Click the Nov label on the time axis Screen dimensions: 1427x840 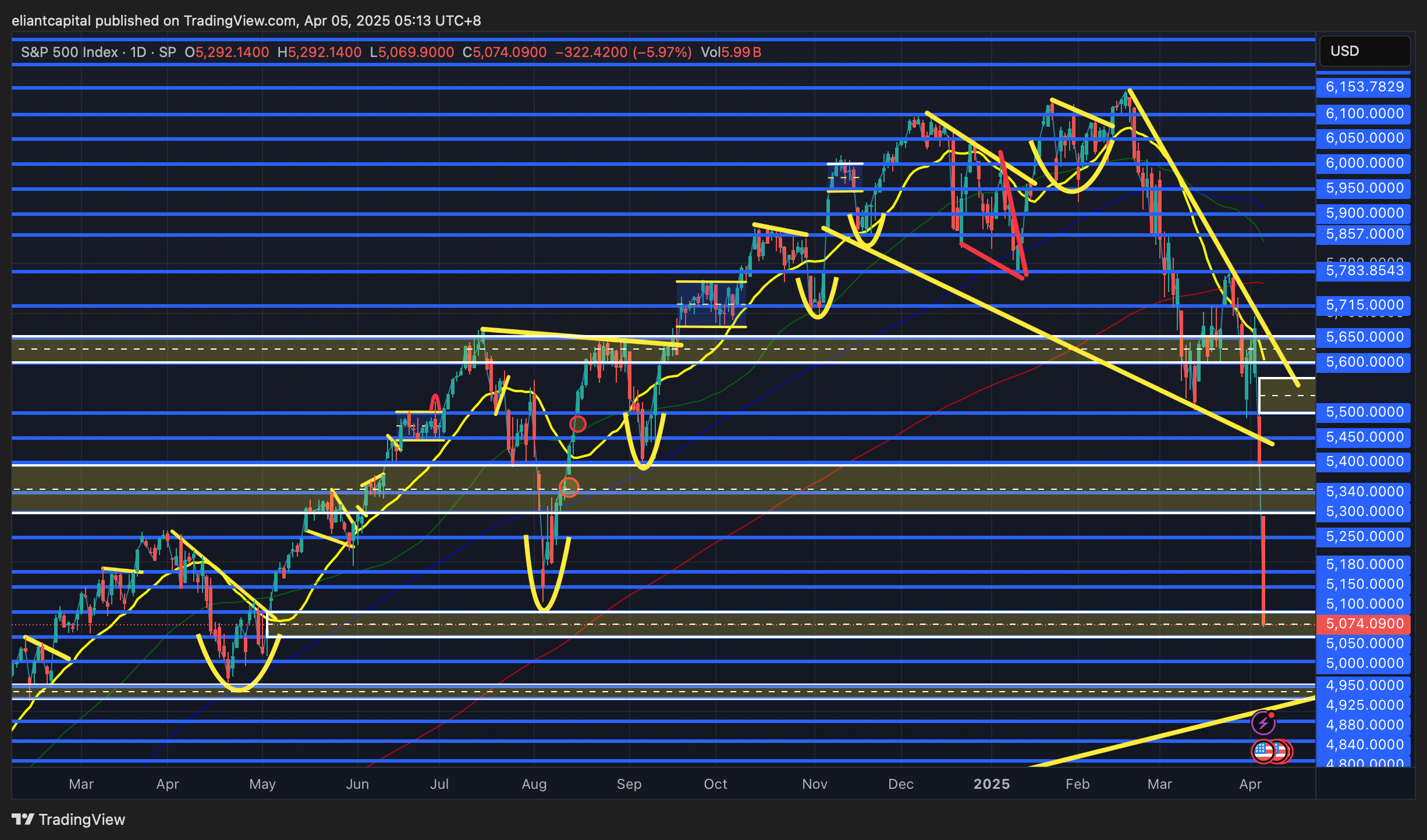tap(814, 784)
